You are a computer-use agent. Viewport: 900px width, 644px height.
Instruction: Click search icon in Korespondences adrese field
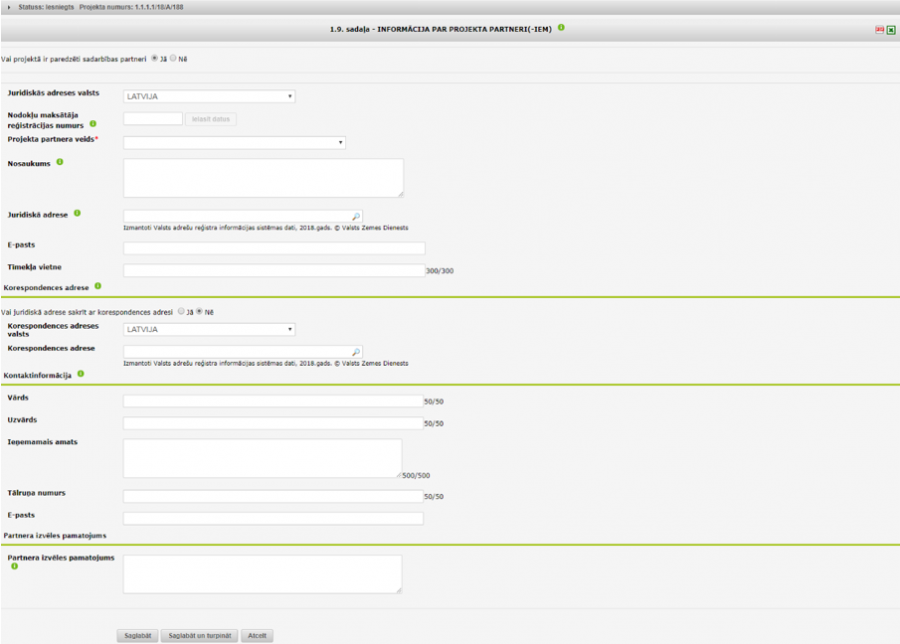point(356,351)
